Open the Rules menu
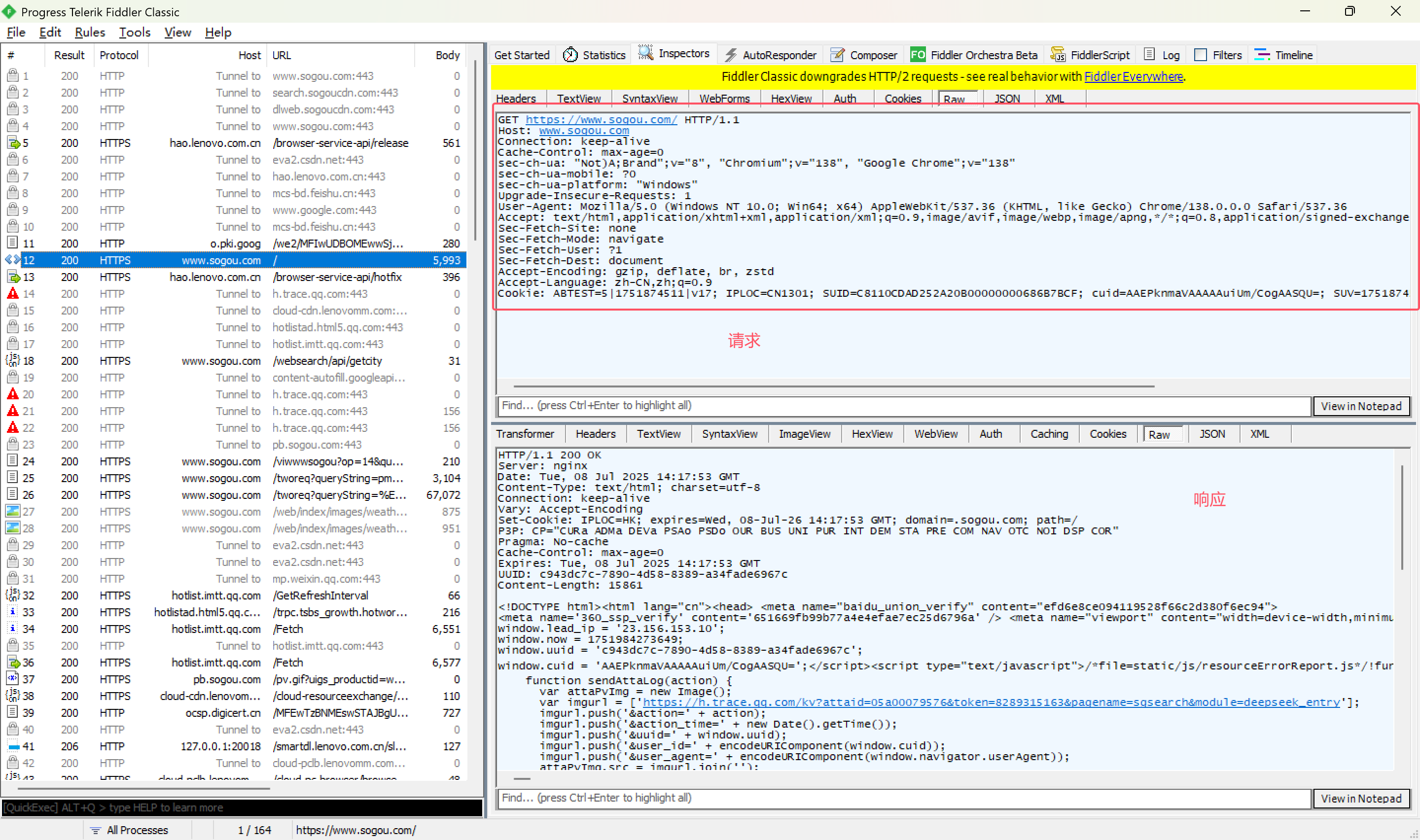Viewport: 1420px width, 840px height. click(89, 32)
